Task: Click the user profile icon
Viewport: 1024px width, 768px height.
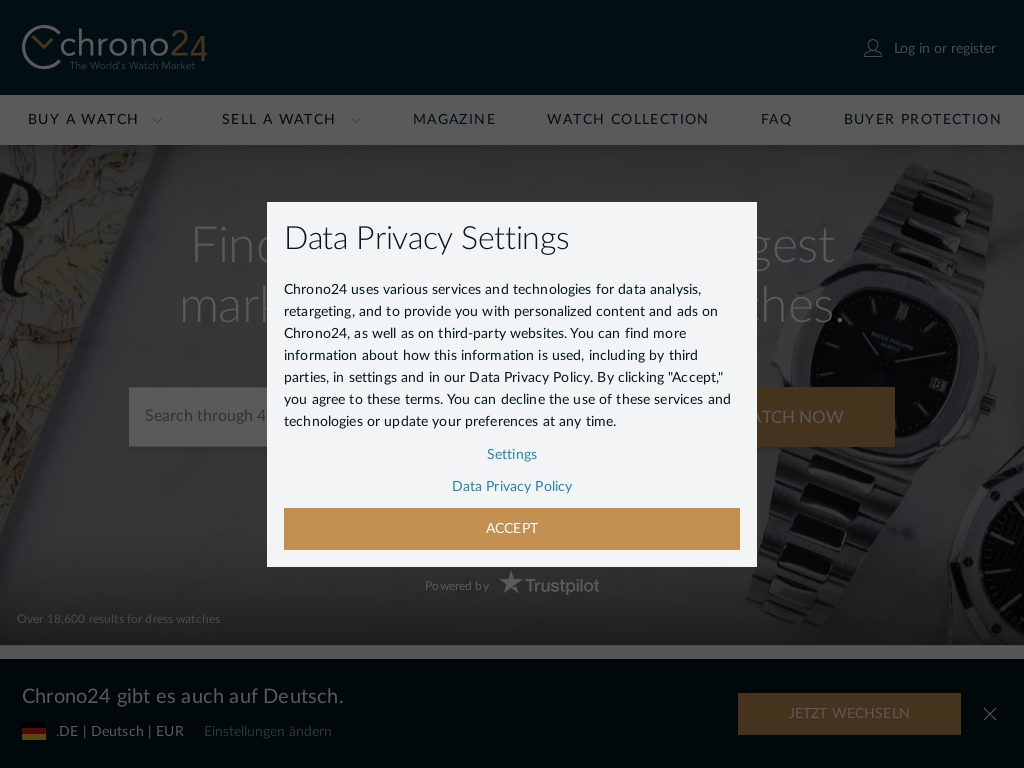Action: pos(873,48)
